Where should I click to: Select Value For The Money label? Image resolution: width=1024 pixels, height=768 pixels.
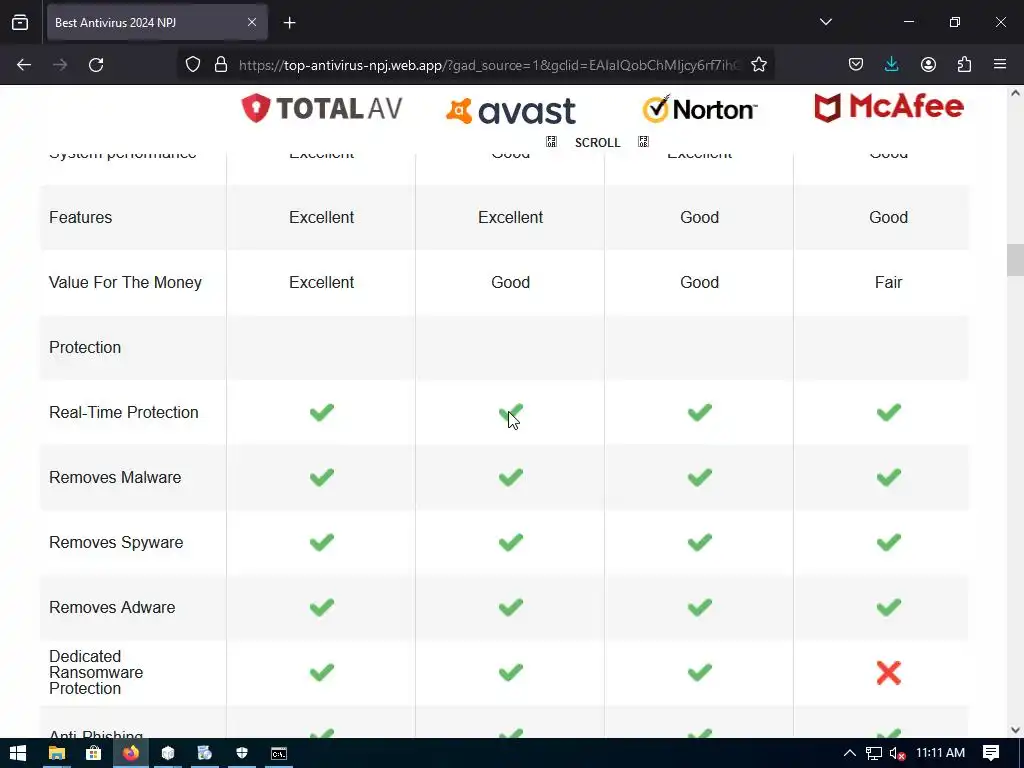[x=125, y=283]
